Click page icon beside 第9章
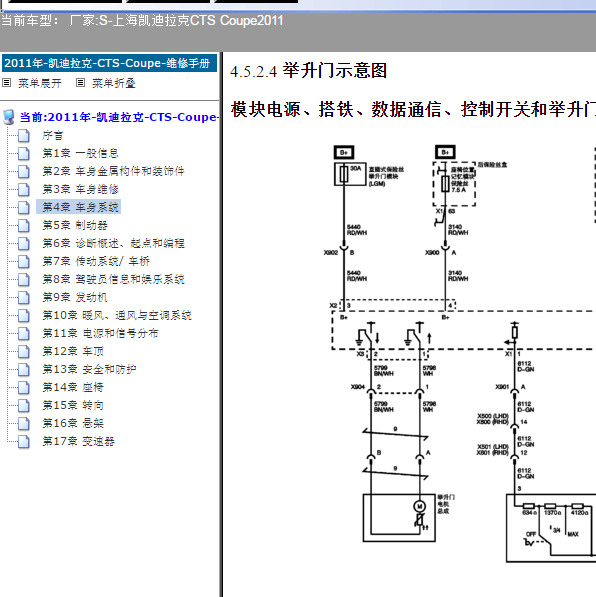Image resolution: width=596 pixels, height=597 pixels. point(24,297)
